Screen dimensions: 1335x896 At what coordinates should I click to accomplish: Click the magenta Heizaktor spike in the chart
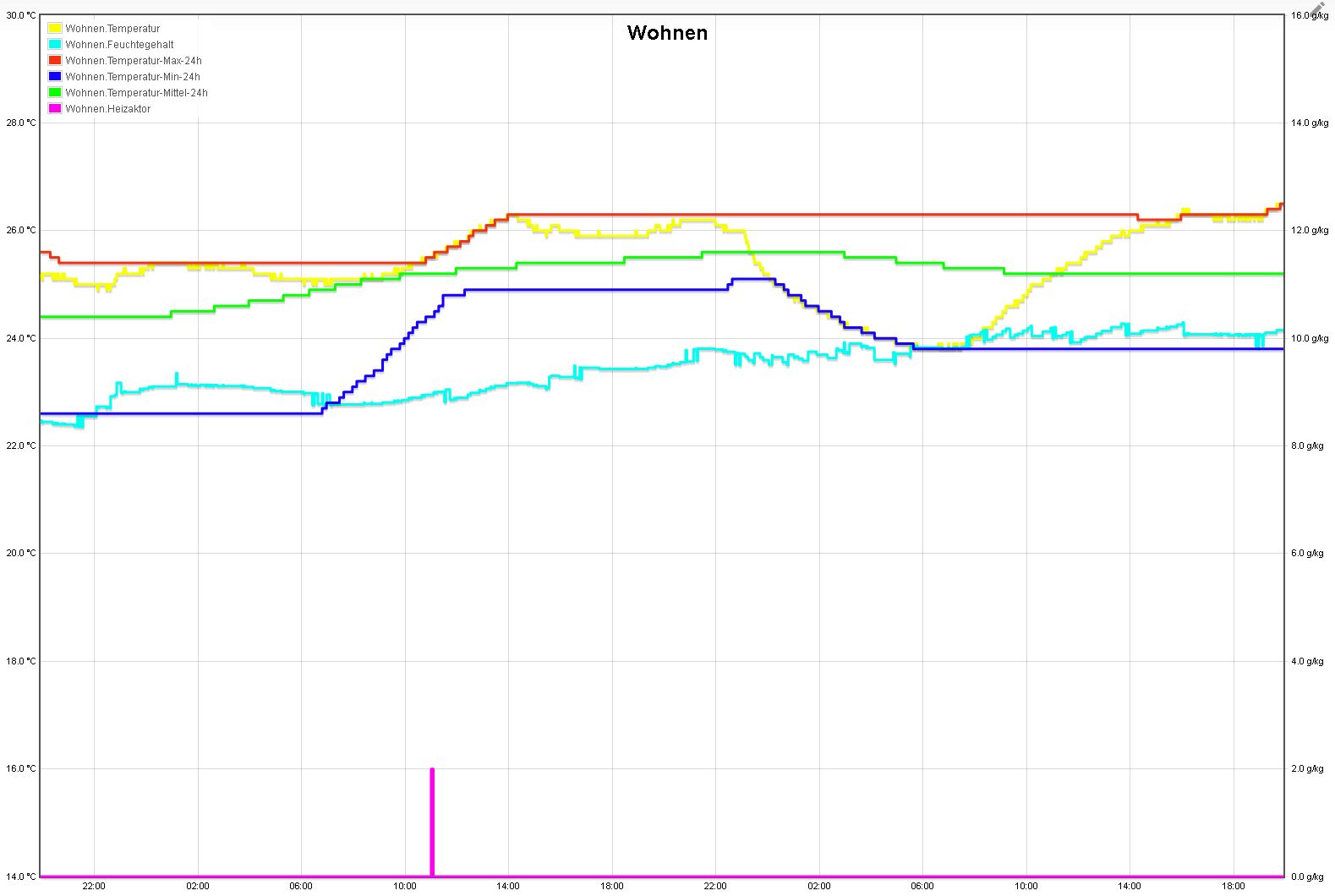click(x=432, y=822)
